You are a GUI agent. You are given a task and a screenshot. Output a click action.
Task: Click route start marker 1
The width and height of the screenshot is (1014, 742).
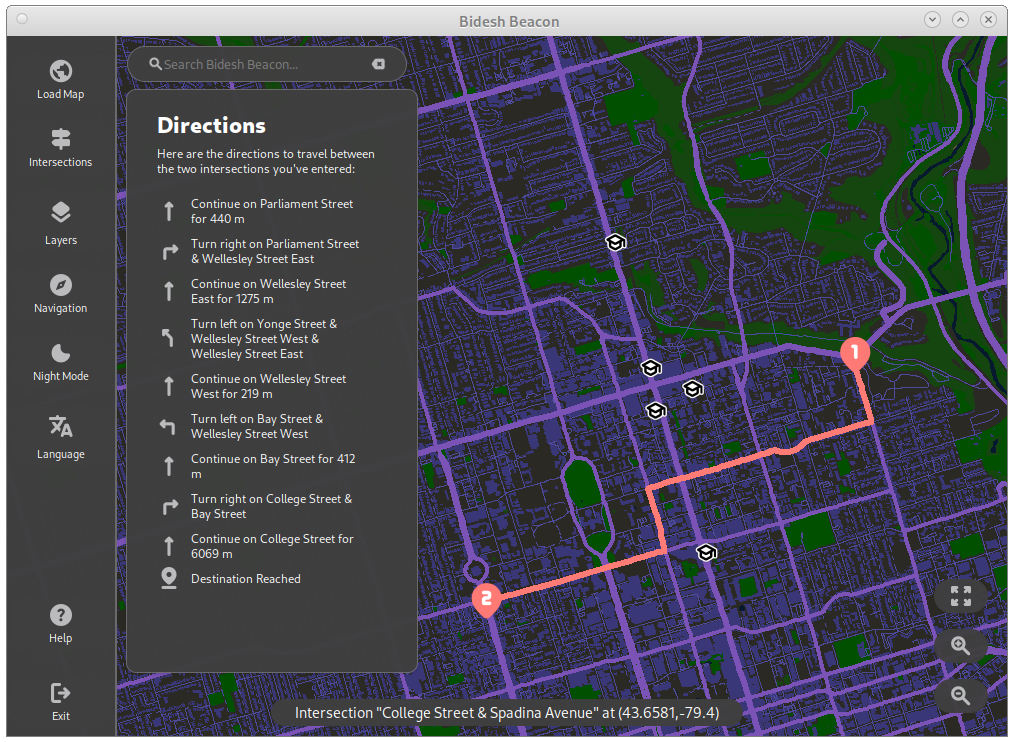point(854,353)
